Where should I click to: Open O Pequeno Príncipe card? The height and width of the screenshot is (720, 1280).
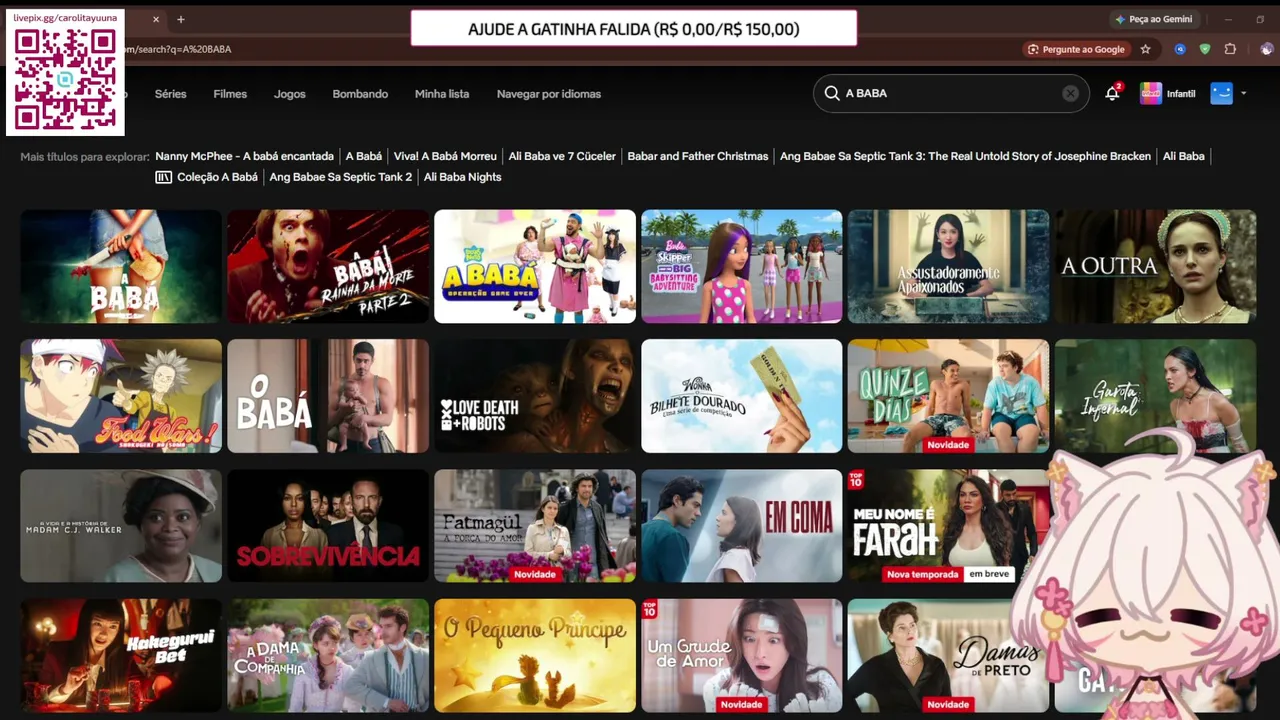535,656
